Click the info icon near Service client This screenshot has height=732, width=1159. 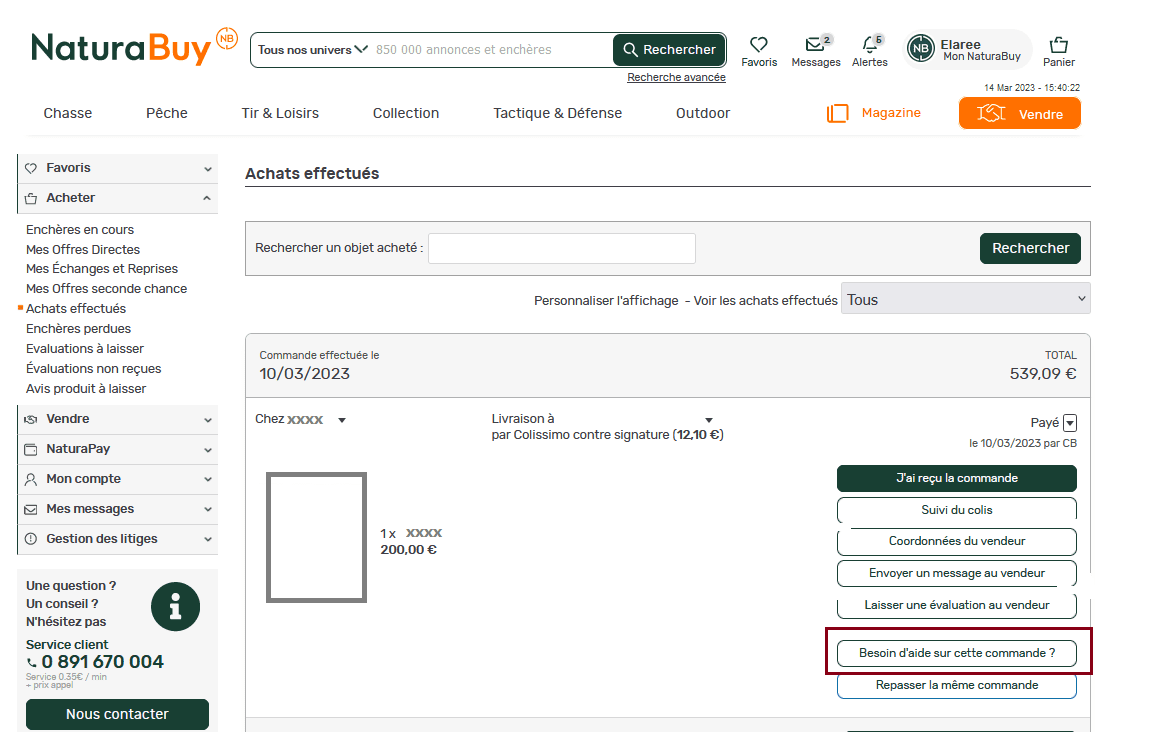[175, 606]
